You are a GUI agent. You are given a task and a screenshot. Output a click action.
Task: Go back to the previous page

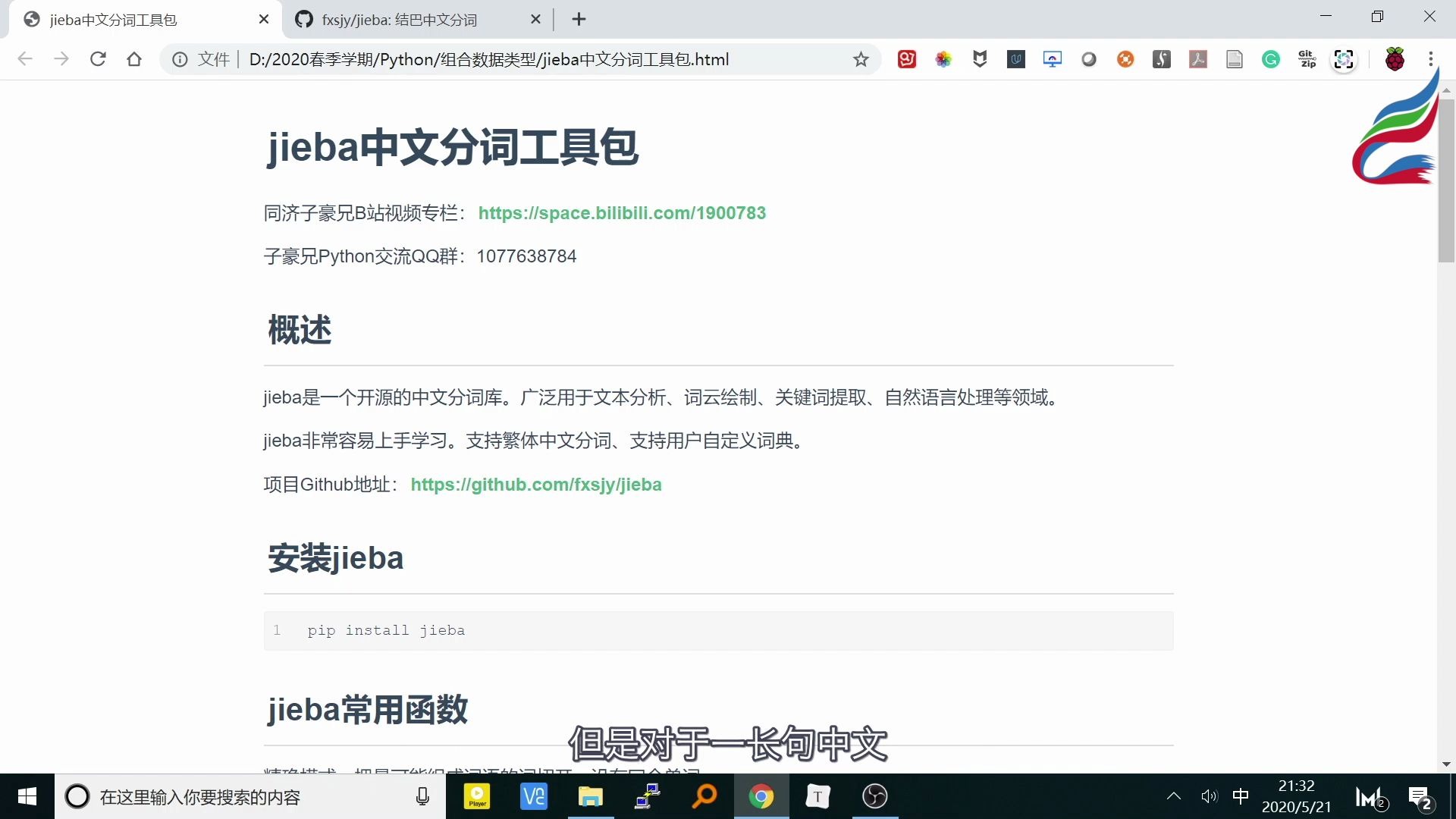click(25, 59)
